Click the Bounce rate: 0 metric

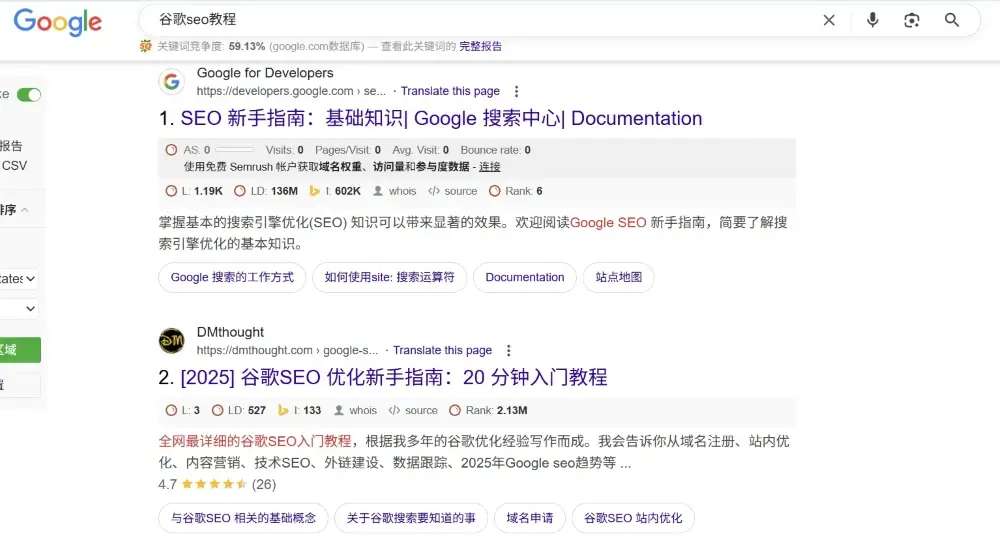point(496,150)
